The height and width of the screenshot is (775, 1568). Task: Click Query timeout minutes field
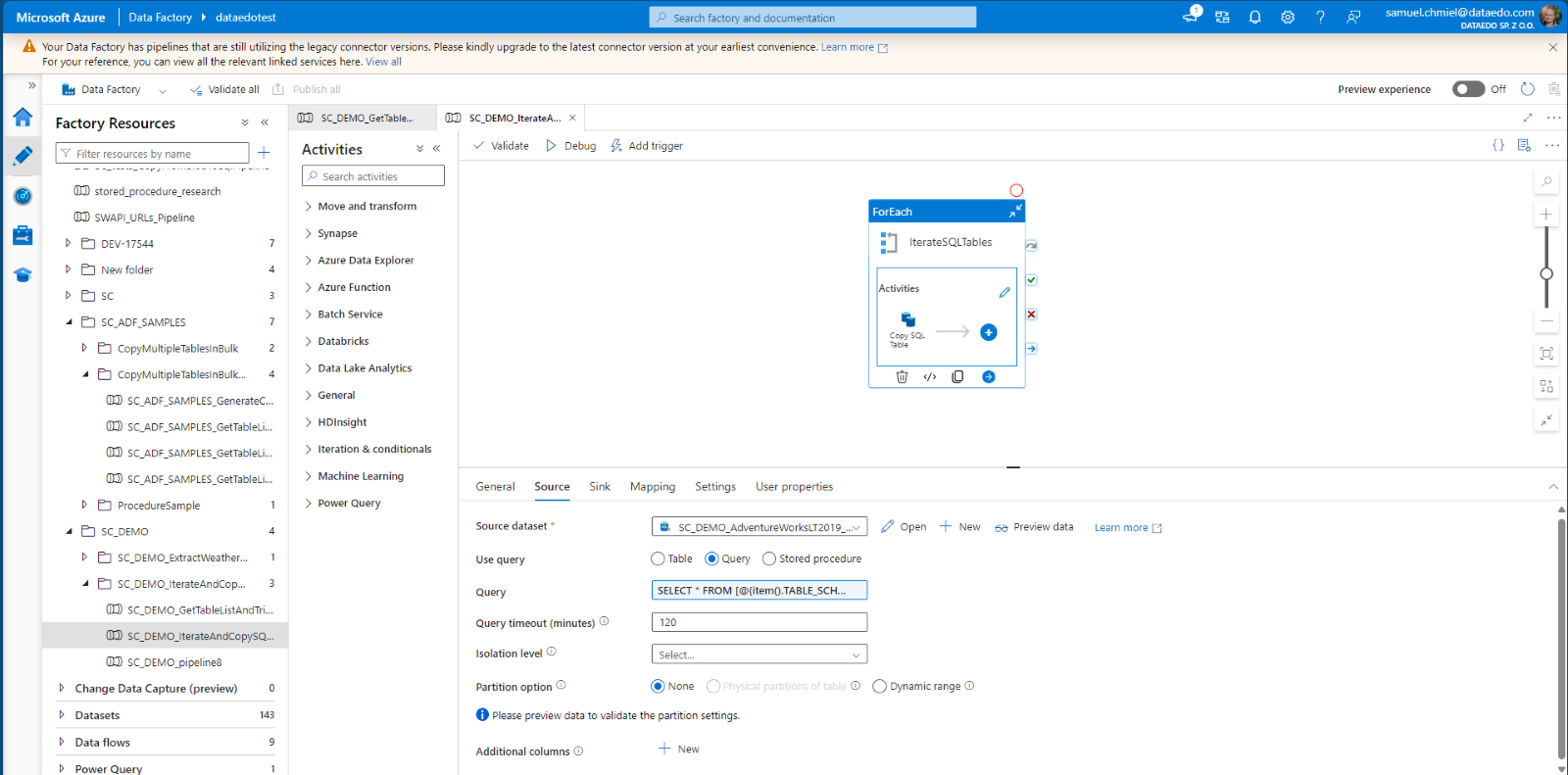(x=759, y=622)
